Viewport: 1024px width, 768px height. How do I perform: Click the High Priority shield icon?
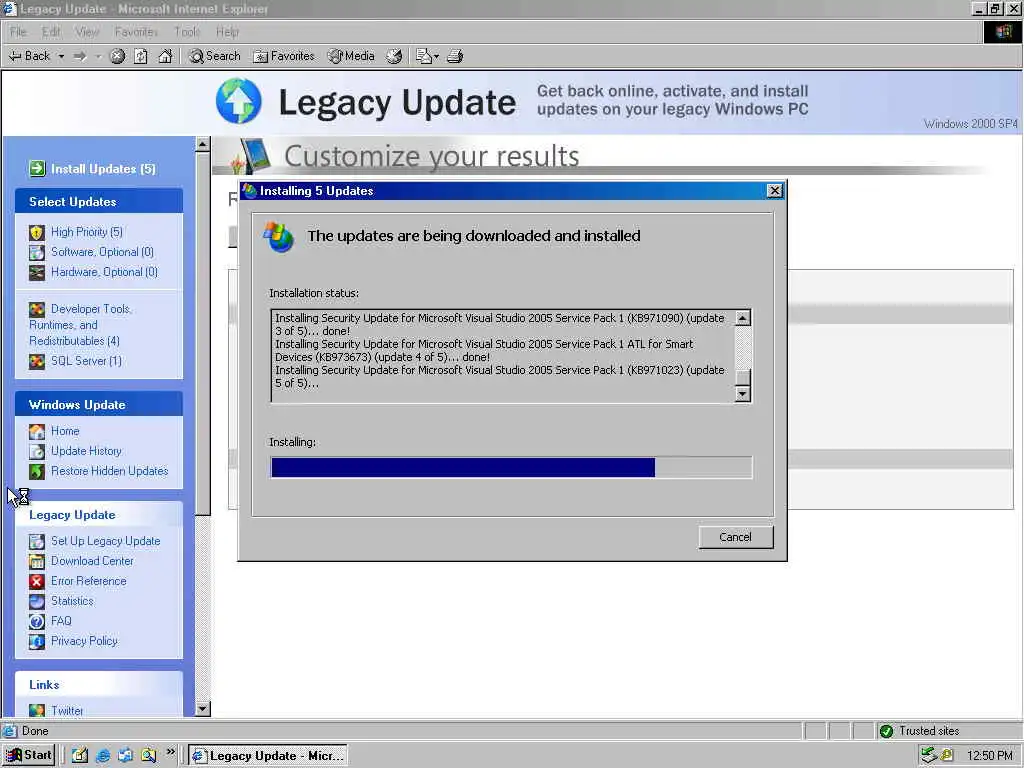[x=37, y=232]
